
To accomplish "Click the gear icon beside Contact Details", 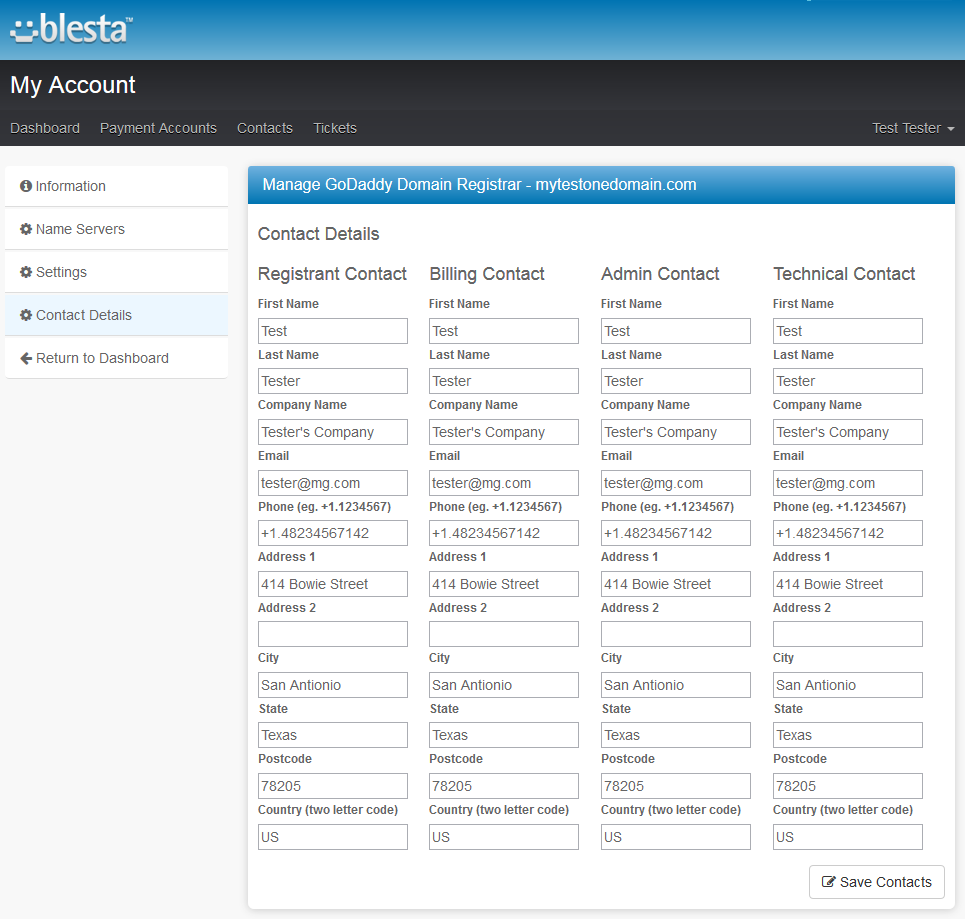I will [26, 315].
